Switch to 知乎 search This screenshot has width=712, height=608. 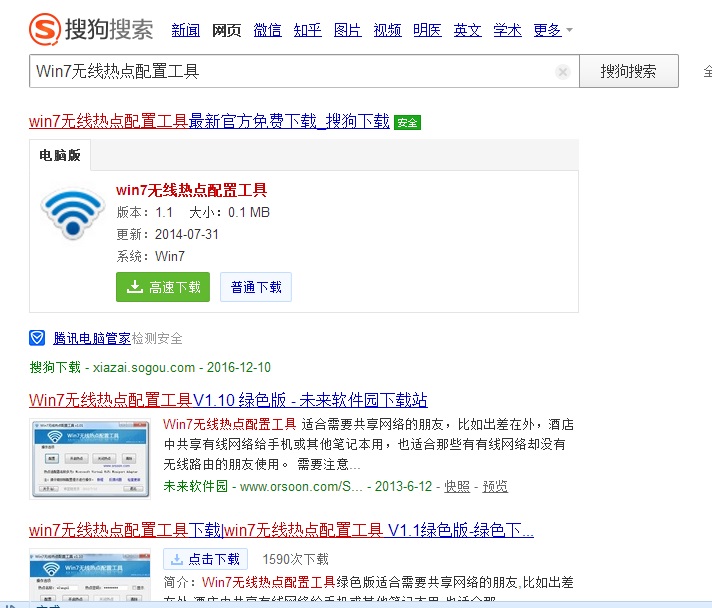307,30
